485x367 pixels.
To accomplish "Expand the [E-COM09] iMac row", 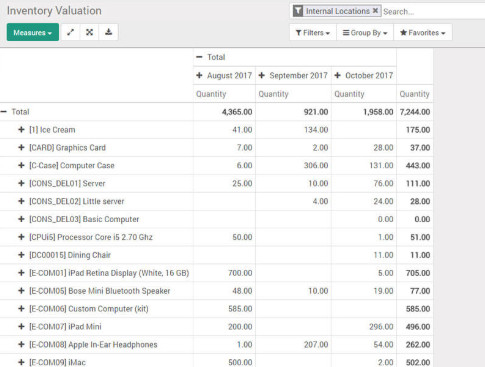I will (21, 362).
